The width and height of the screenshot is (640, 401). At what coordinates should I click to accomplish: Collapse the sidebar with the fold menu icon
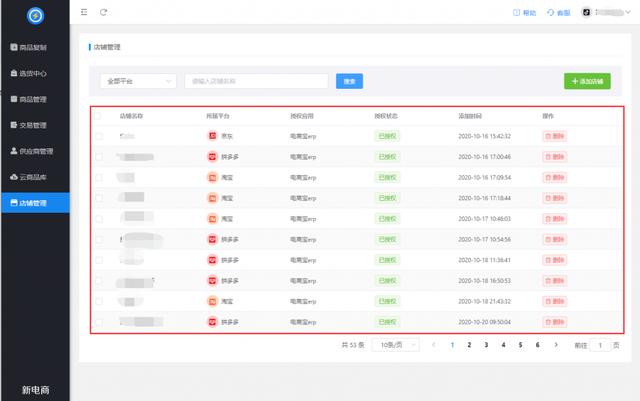84,12
